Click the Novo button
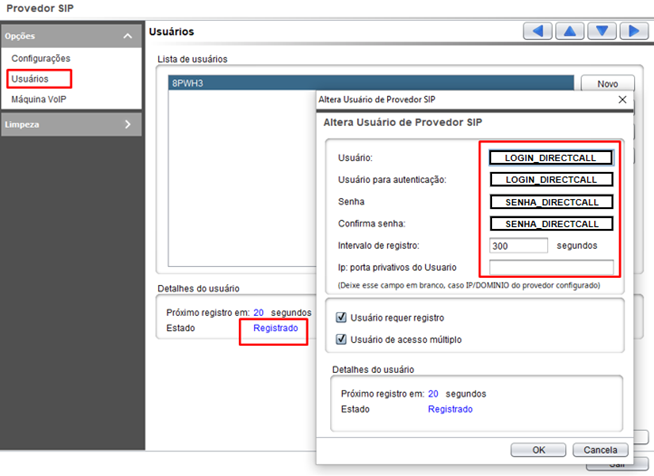Image resolution: width=654 pixels, height=476 pixels. 608,84
